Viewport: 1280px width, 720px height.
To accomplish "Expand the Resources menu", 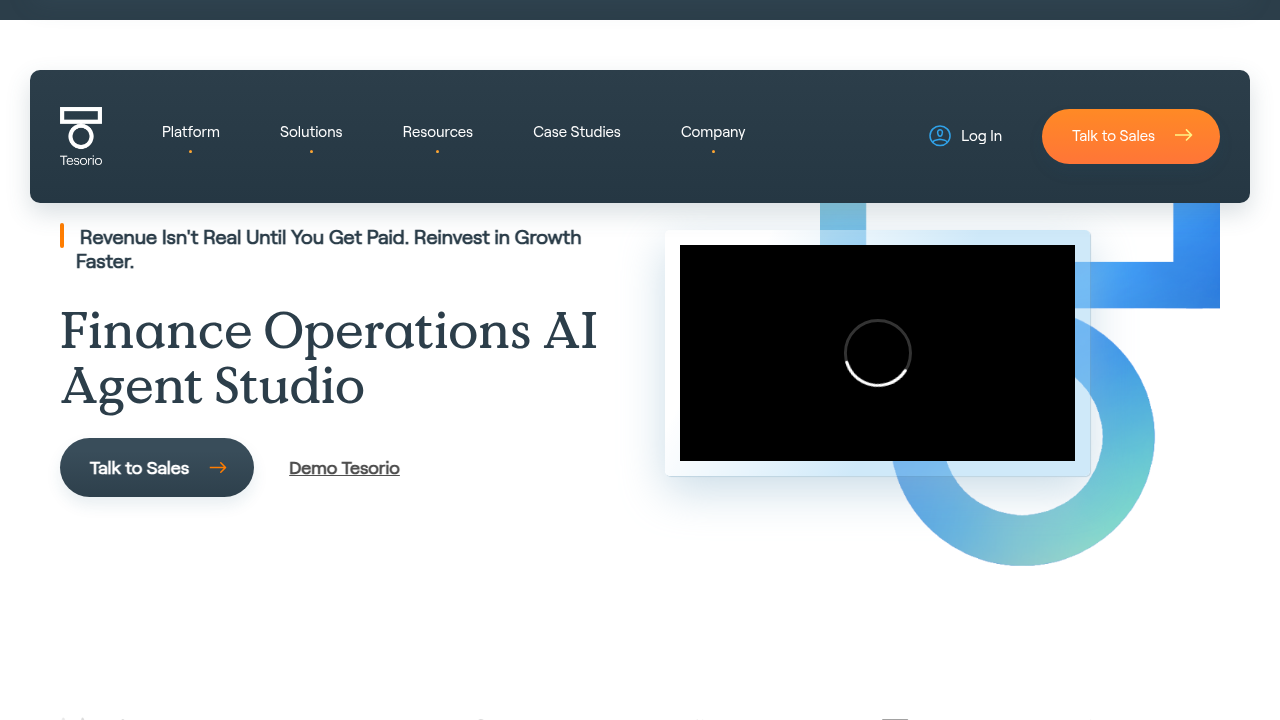I will click(438, 132).
